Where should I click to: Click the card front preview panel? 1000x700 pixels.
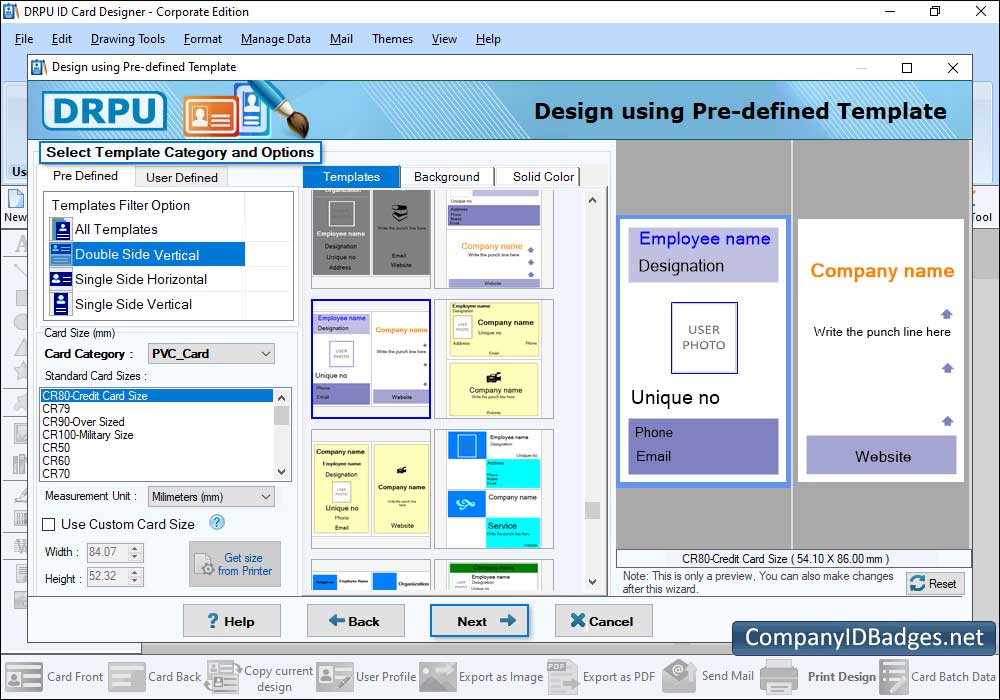click(703, 351)
